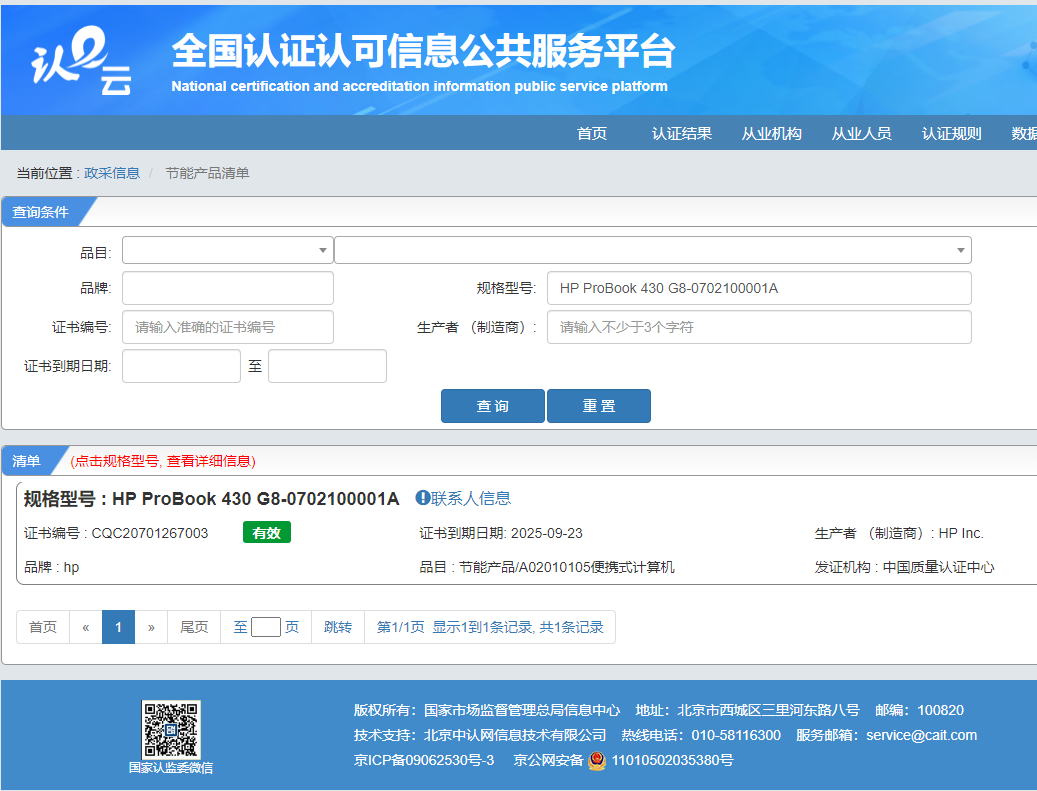Click the 品牌 : hp text

pyautogui.click(x=52, y=567)
